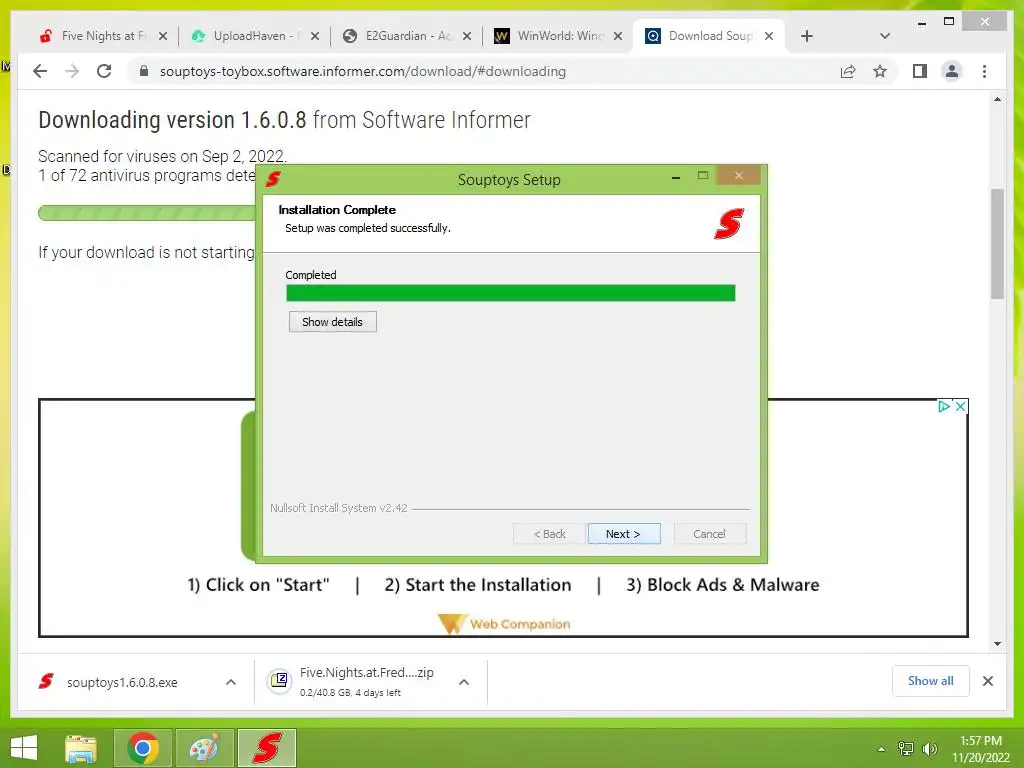Click the address bar URL
Viewport: 1024px width, 768px height.
362,71
